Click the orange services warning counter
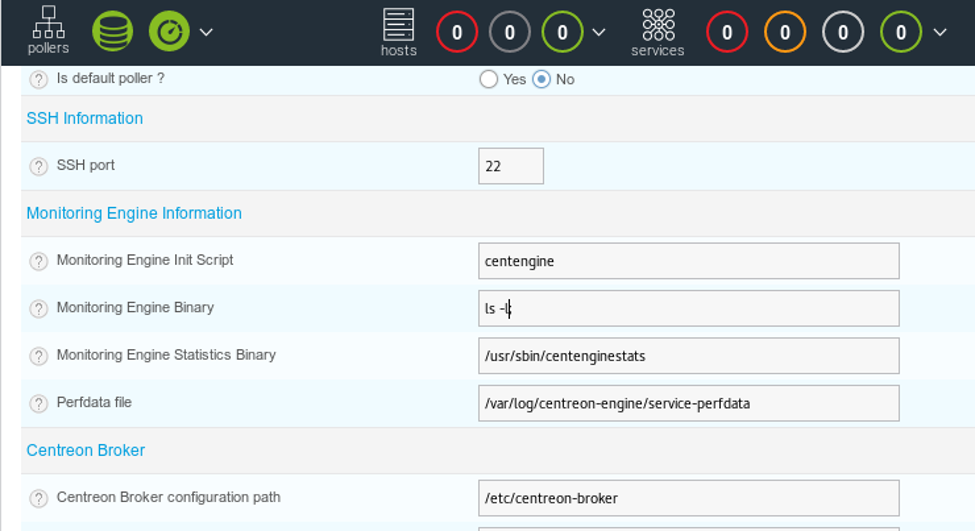 pos(785,33)
